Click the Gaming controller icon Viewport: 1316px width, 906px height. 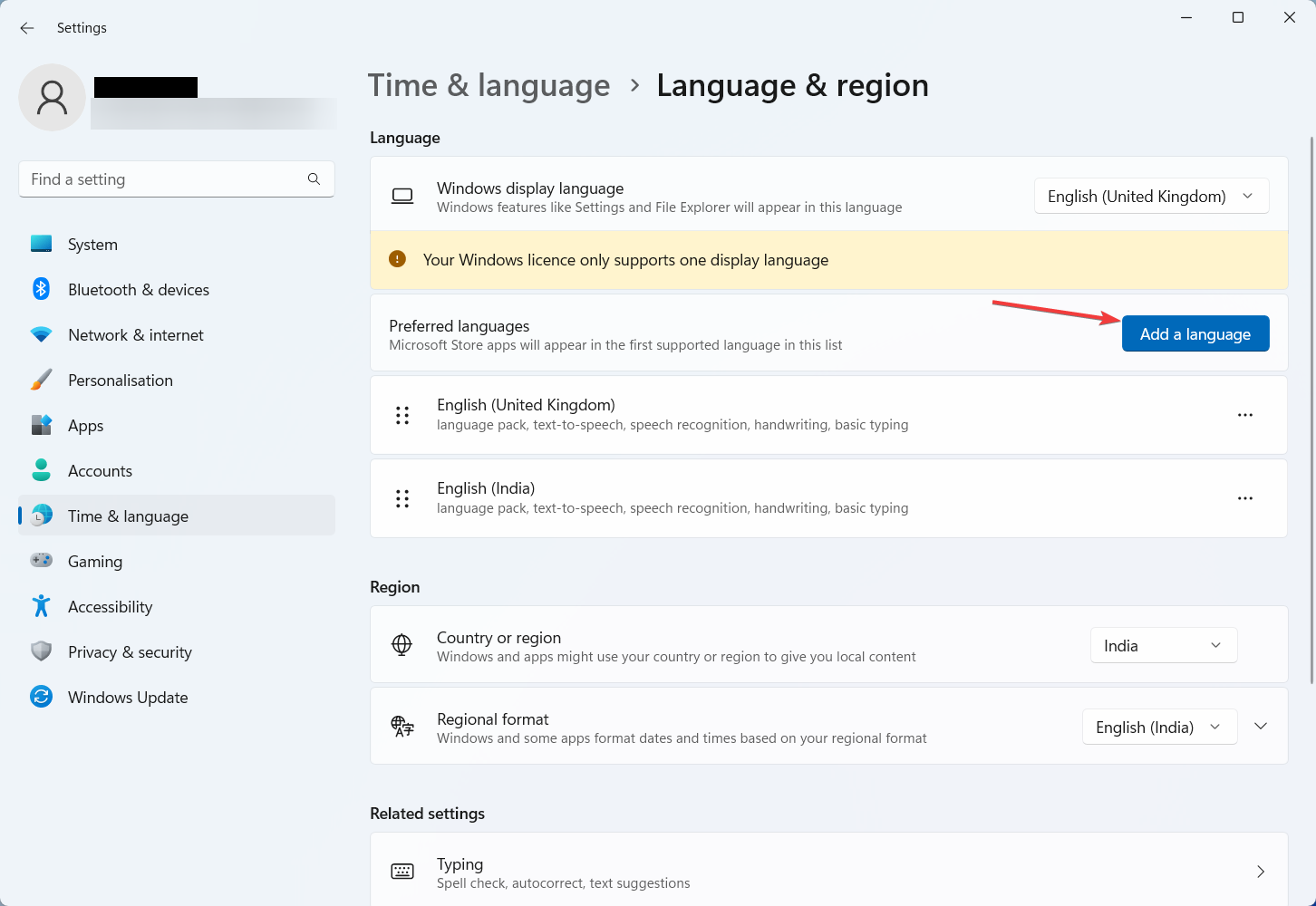pos(42,561)
